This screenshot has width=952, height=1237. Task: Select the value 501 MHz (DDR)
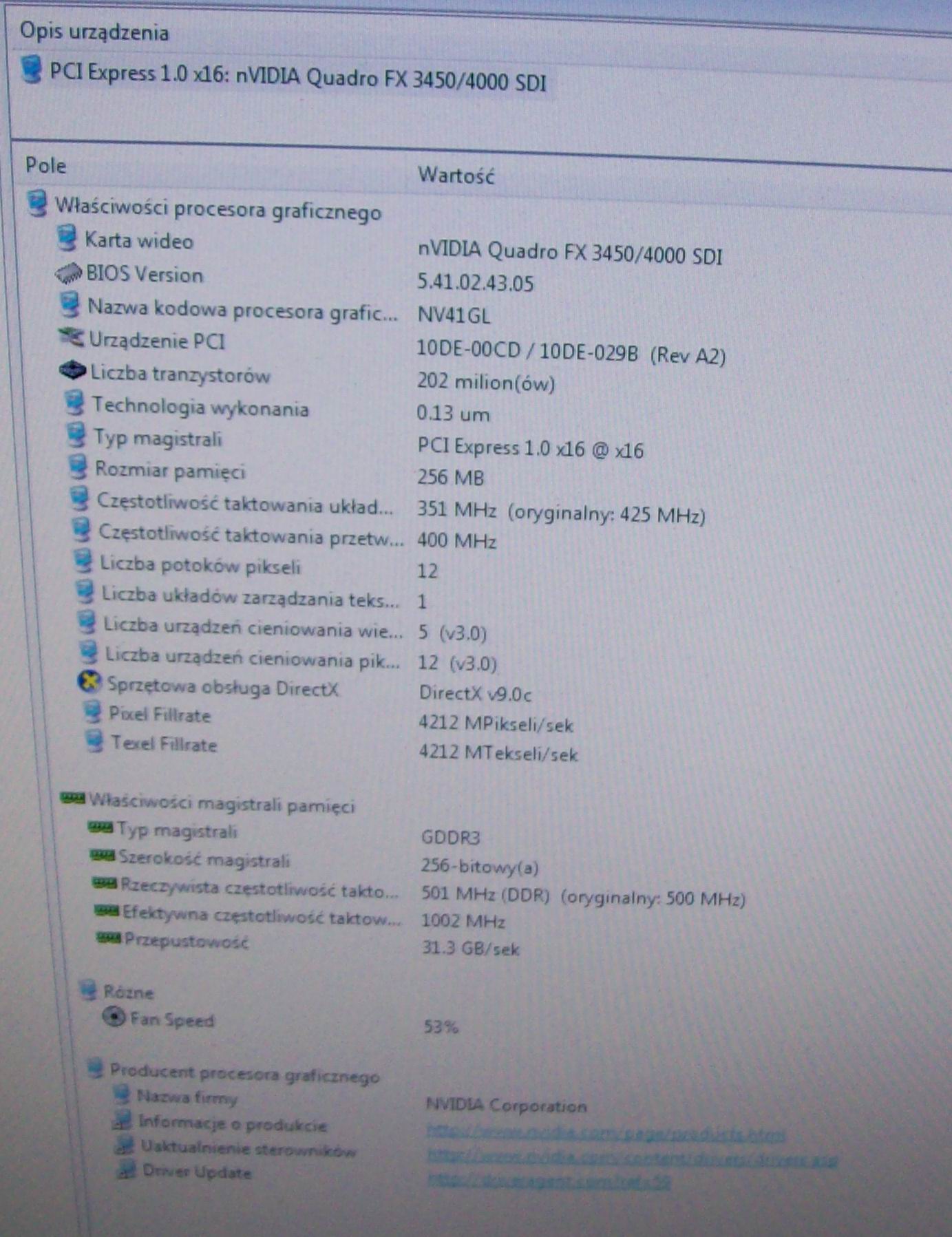485,894
